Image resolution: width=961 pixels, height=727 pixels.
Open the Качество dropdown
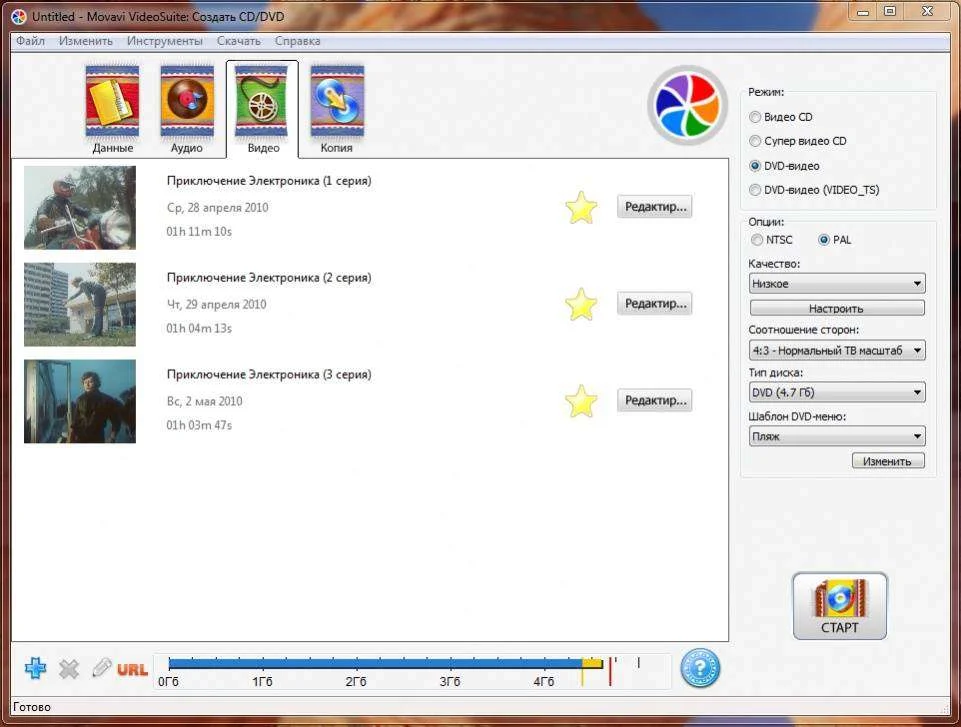[837, 284]
